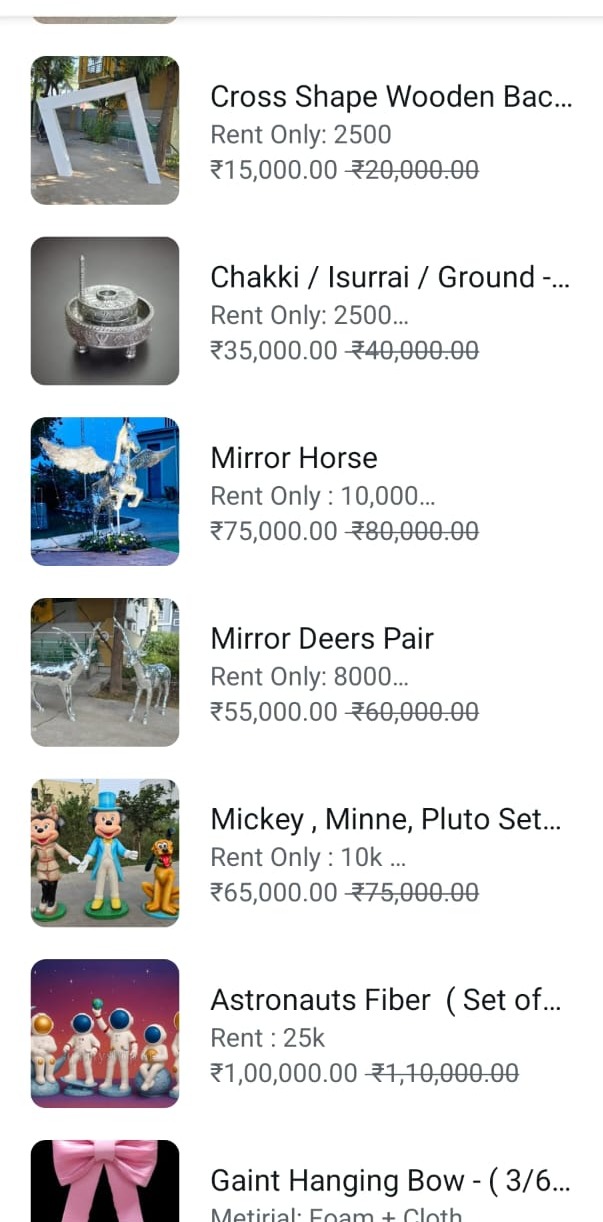Select the Chakki / Isurrai / Ground title
Viewport: 603px width, 1222px height.
click(x=390, y=277)
